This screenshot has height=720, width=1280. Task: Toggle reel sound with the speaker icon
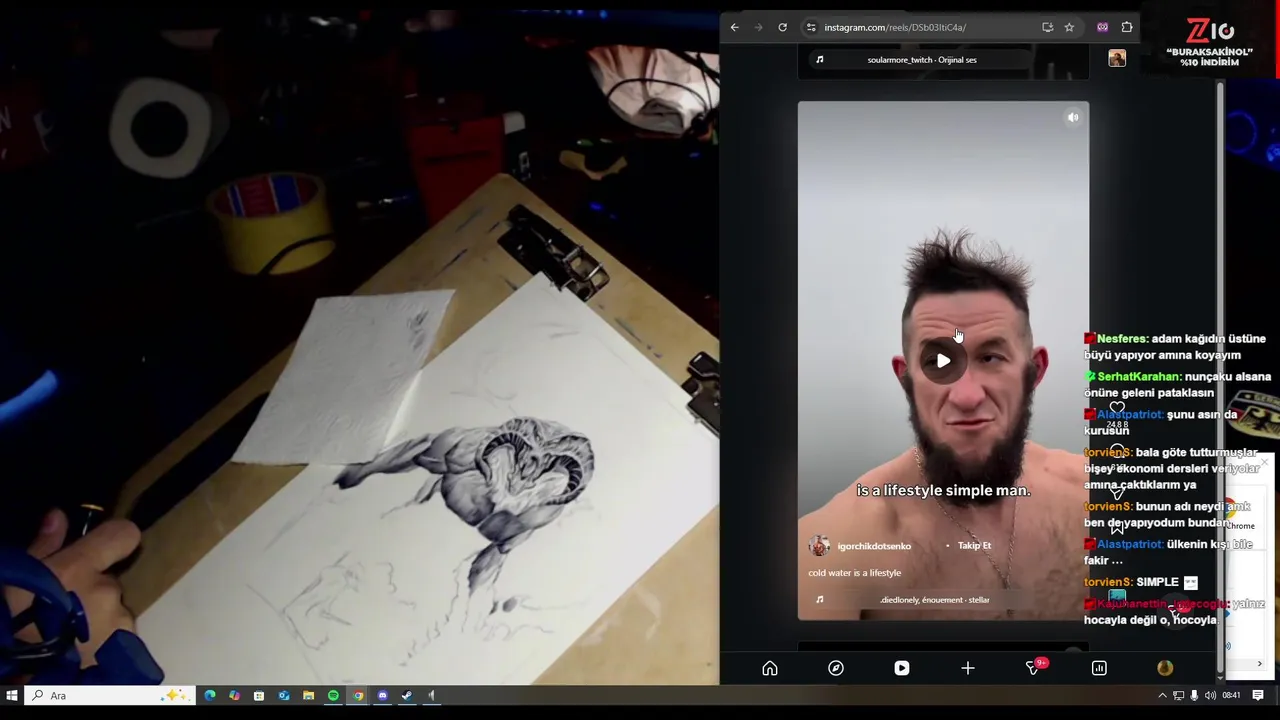coord(1073,117)
